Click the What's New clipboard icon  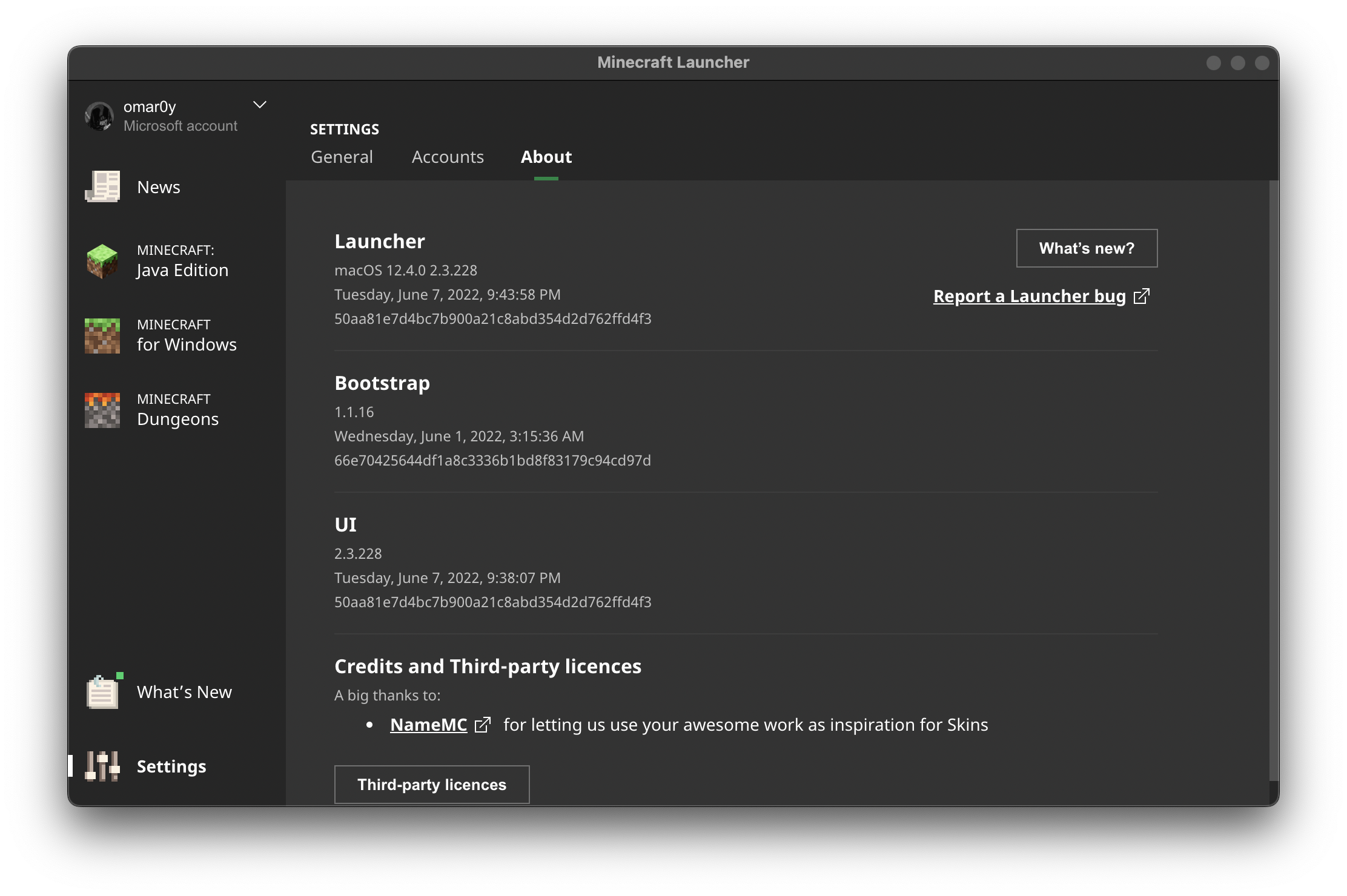(102, 691)
